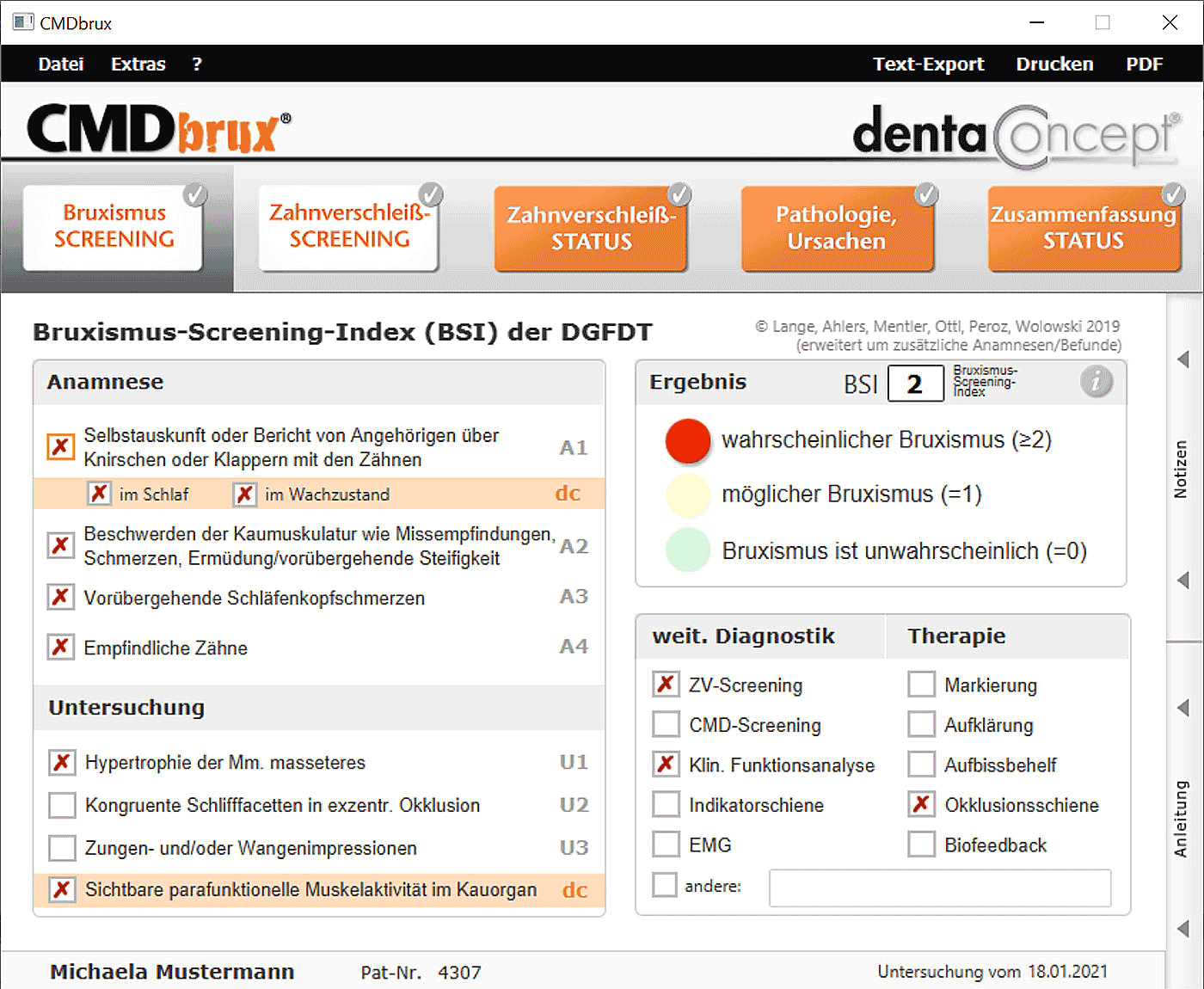
Task: Toggle the 'im Wachzustand' checkbox
Action: coord(245,494)
